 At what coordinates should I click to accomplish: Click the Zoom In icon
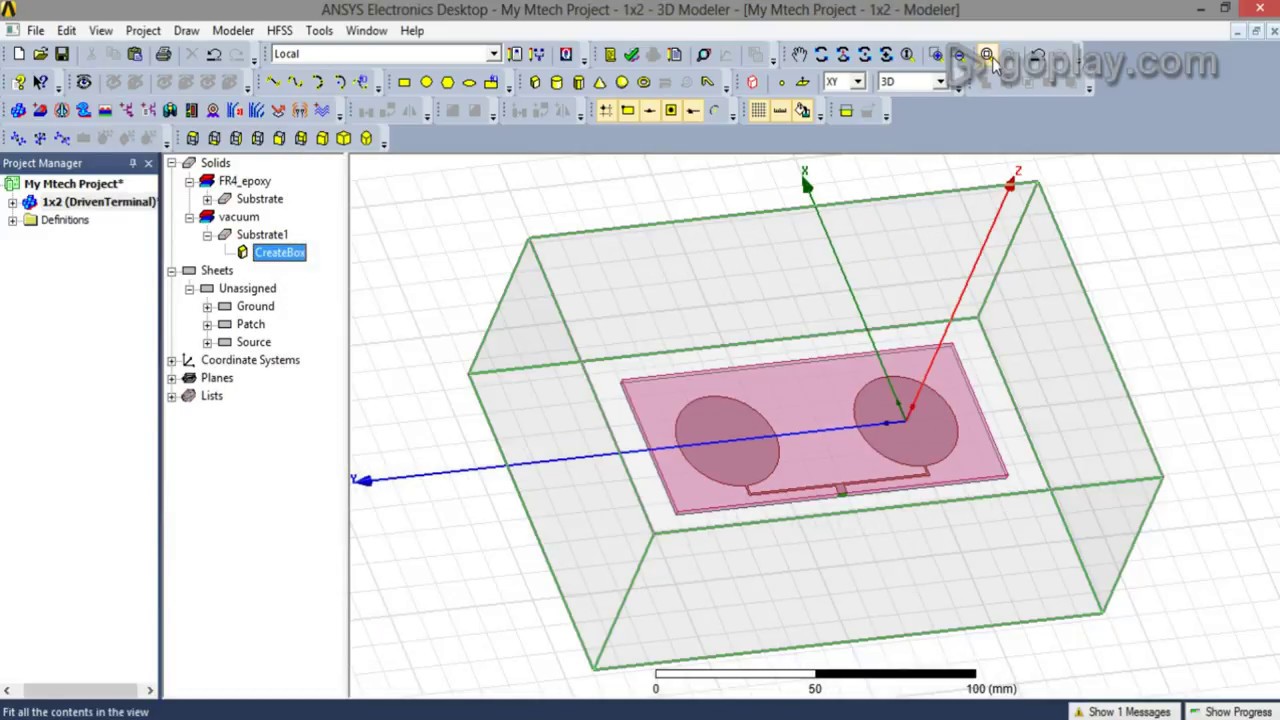click(x=936, y=54)
